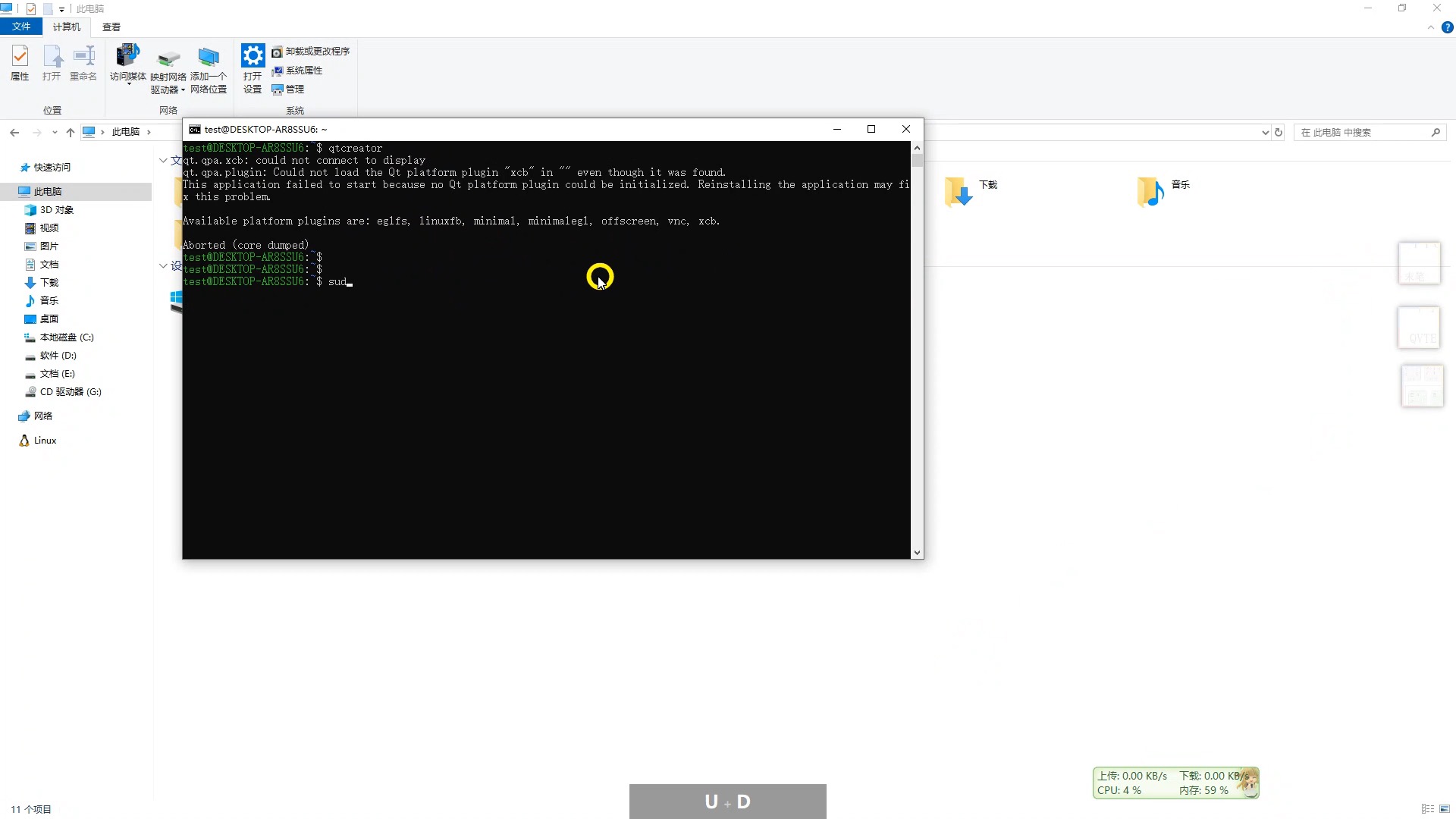This screenshot has width=1456, height=819.
Task: Click the terminal scrollbar down arrow
Action: point(918,553)
